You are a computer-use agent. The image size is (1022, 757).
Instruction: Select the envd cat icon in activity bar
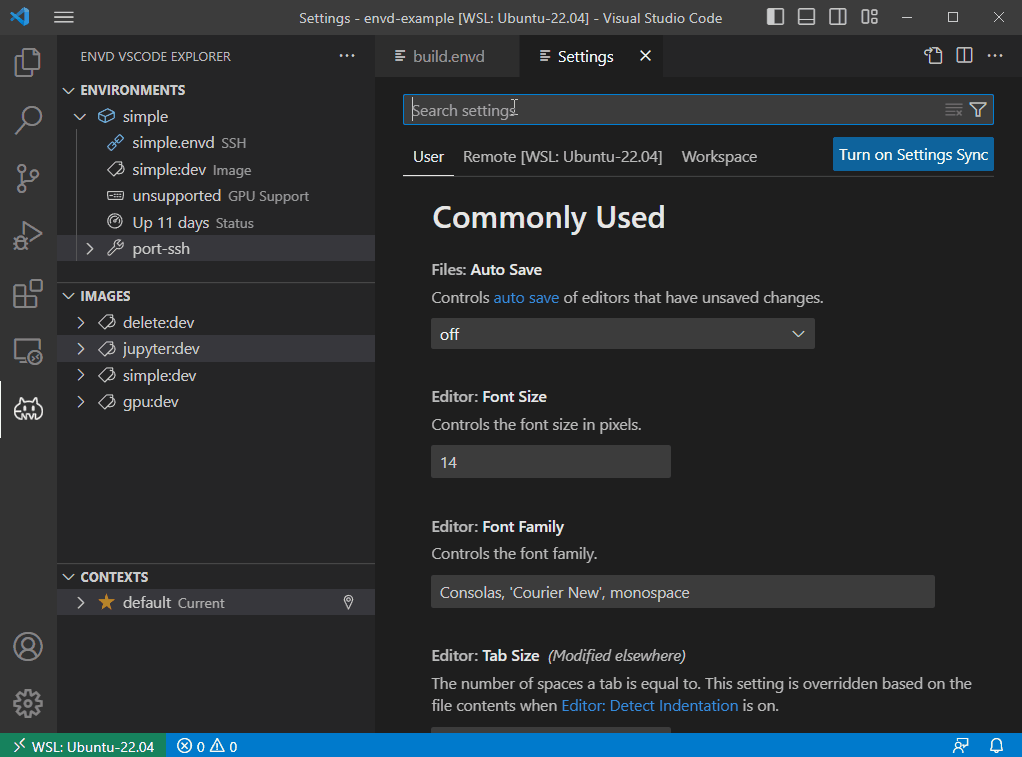coord(27,409)
